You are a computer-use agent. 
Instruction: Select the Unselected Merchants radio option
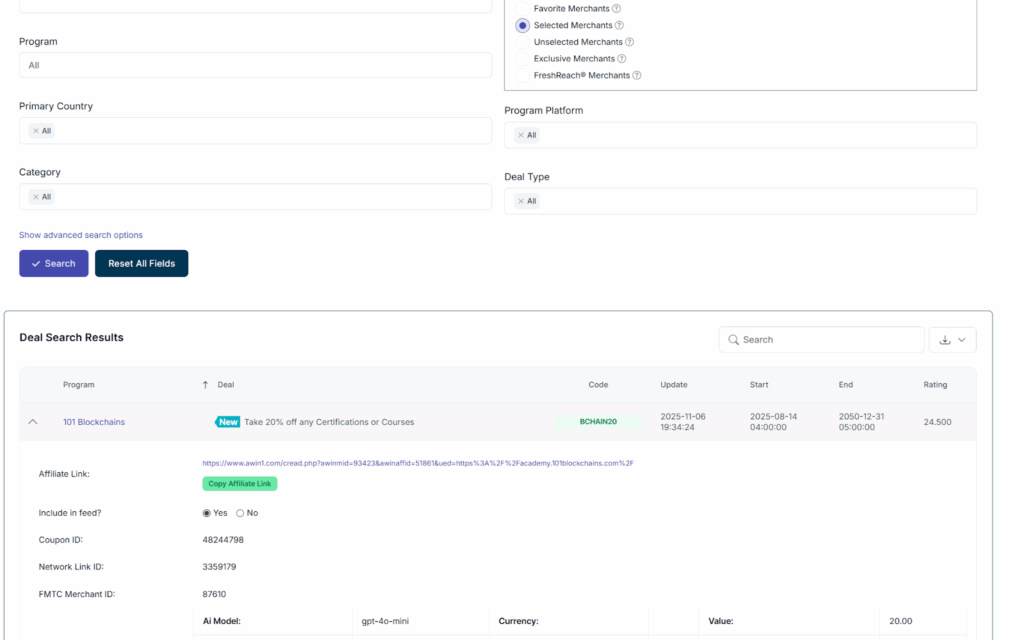(523, 42)
